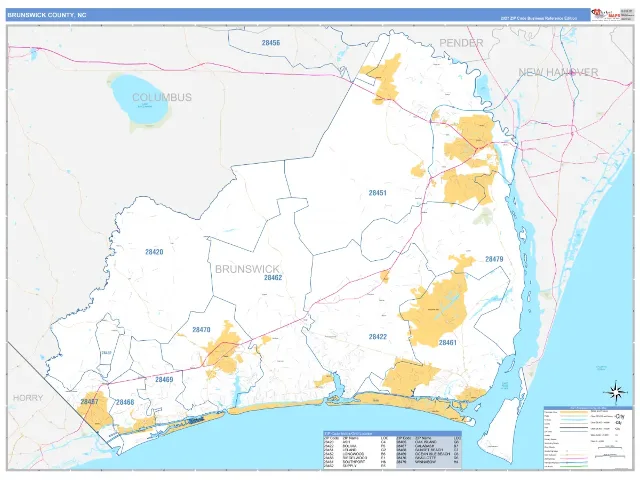Click the blue lake in Columbus county
The width and height of the screenshot is (640, 480).
[x=139, y=100]
